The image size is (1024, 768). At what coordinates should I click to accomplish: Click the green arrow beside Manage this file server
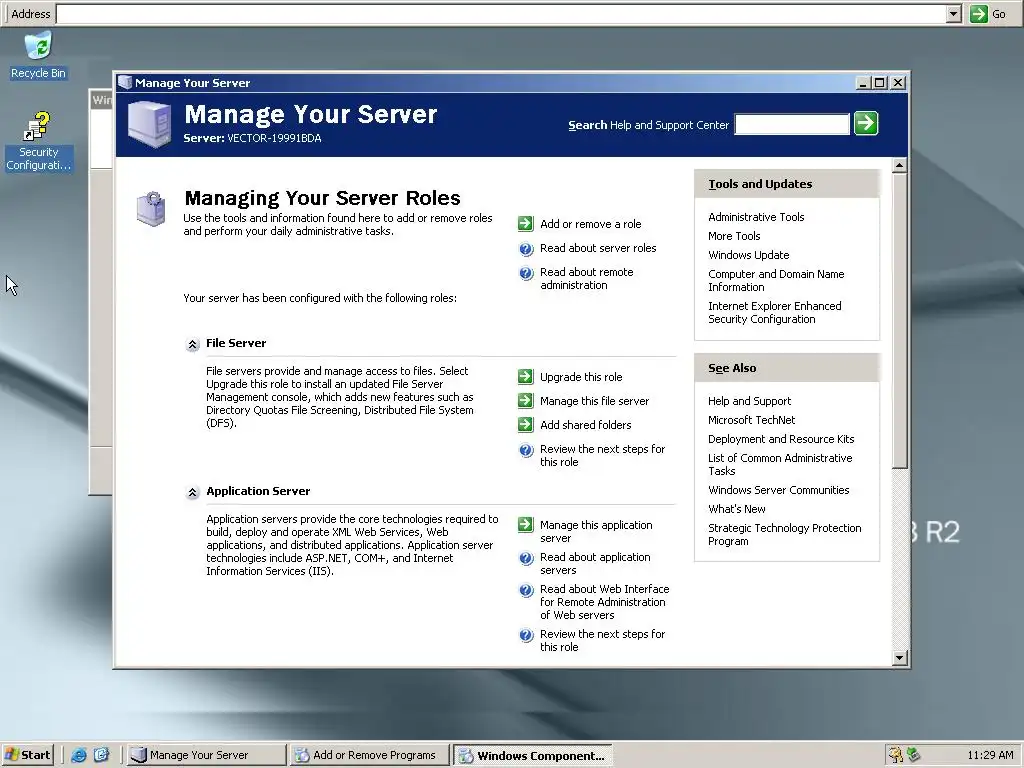coord(526,401)
